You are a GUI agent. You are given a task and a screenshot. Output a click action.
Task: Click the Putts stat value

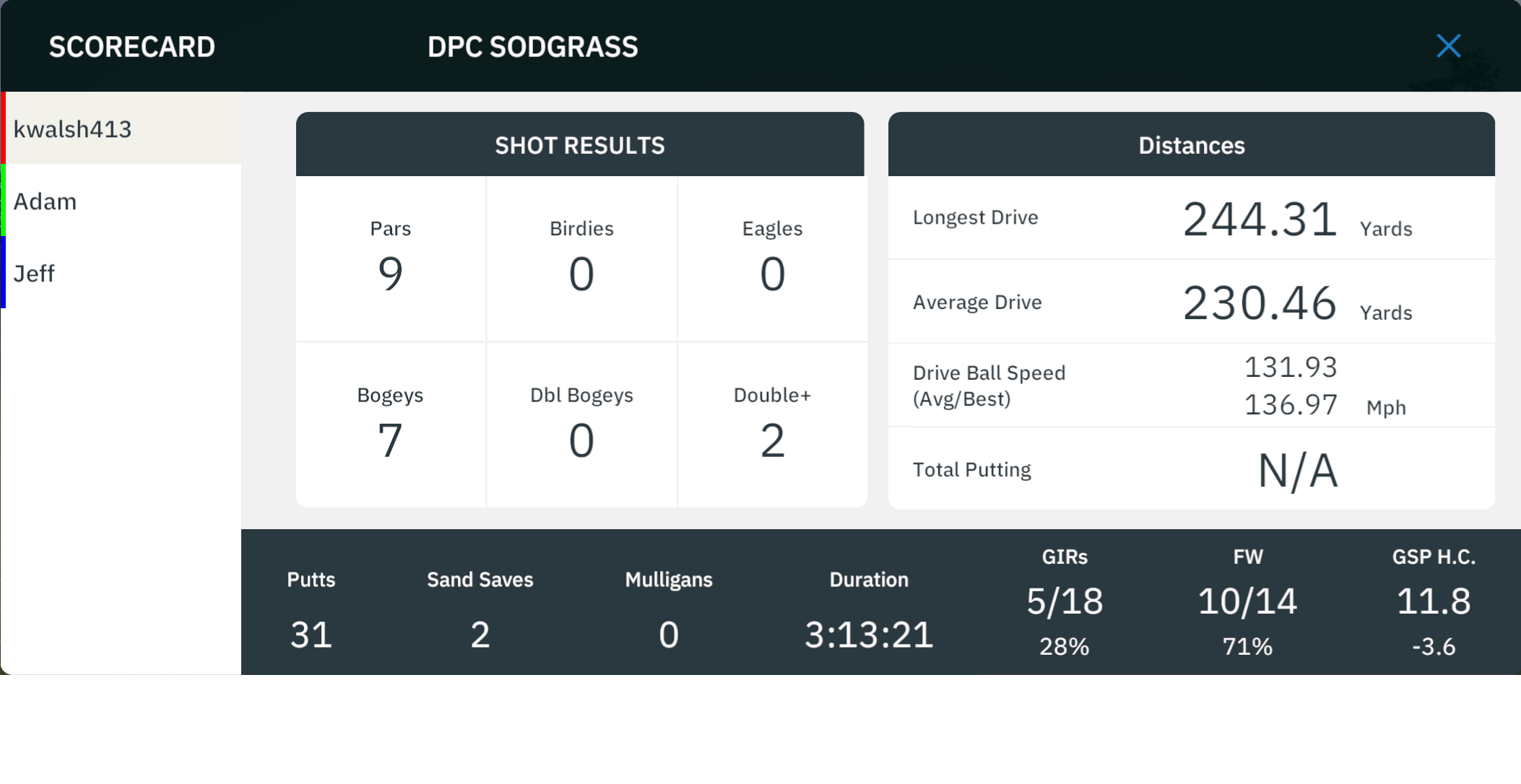point(311,635)
